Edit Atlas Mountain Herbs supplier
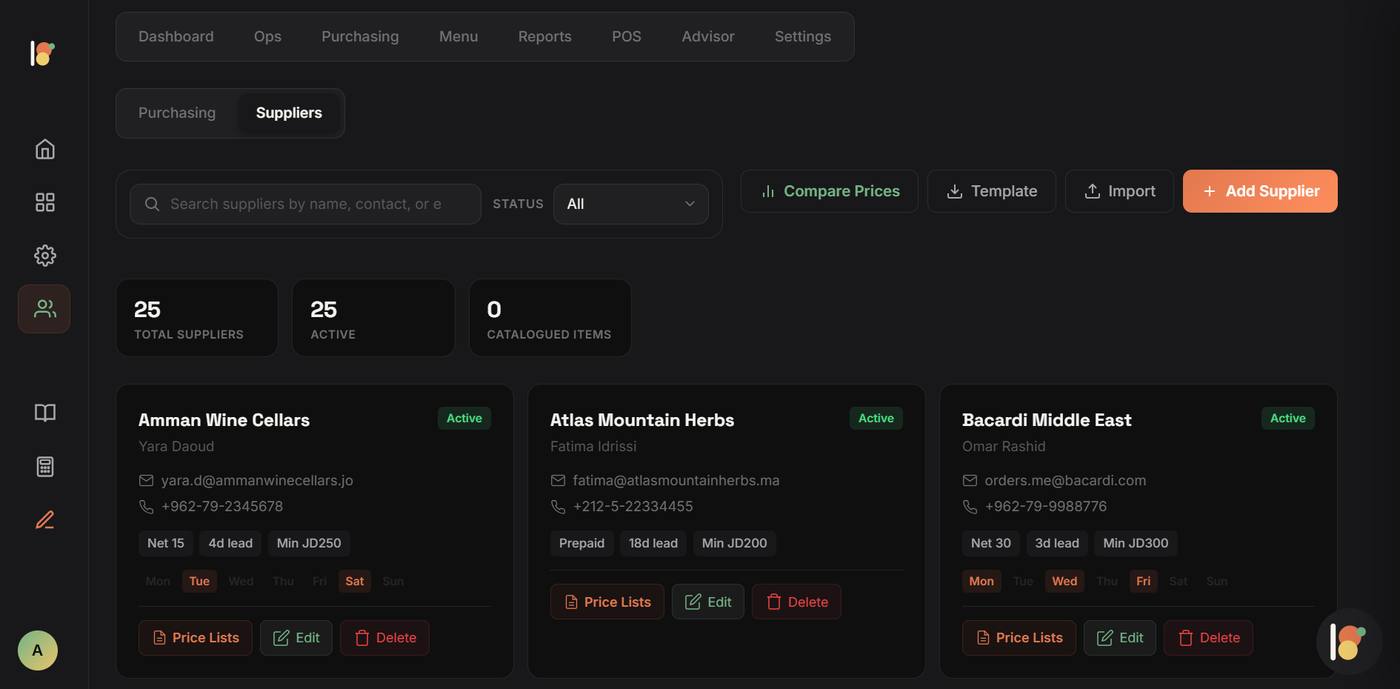 tap(708, 602)
